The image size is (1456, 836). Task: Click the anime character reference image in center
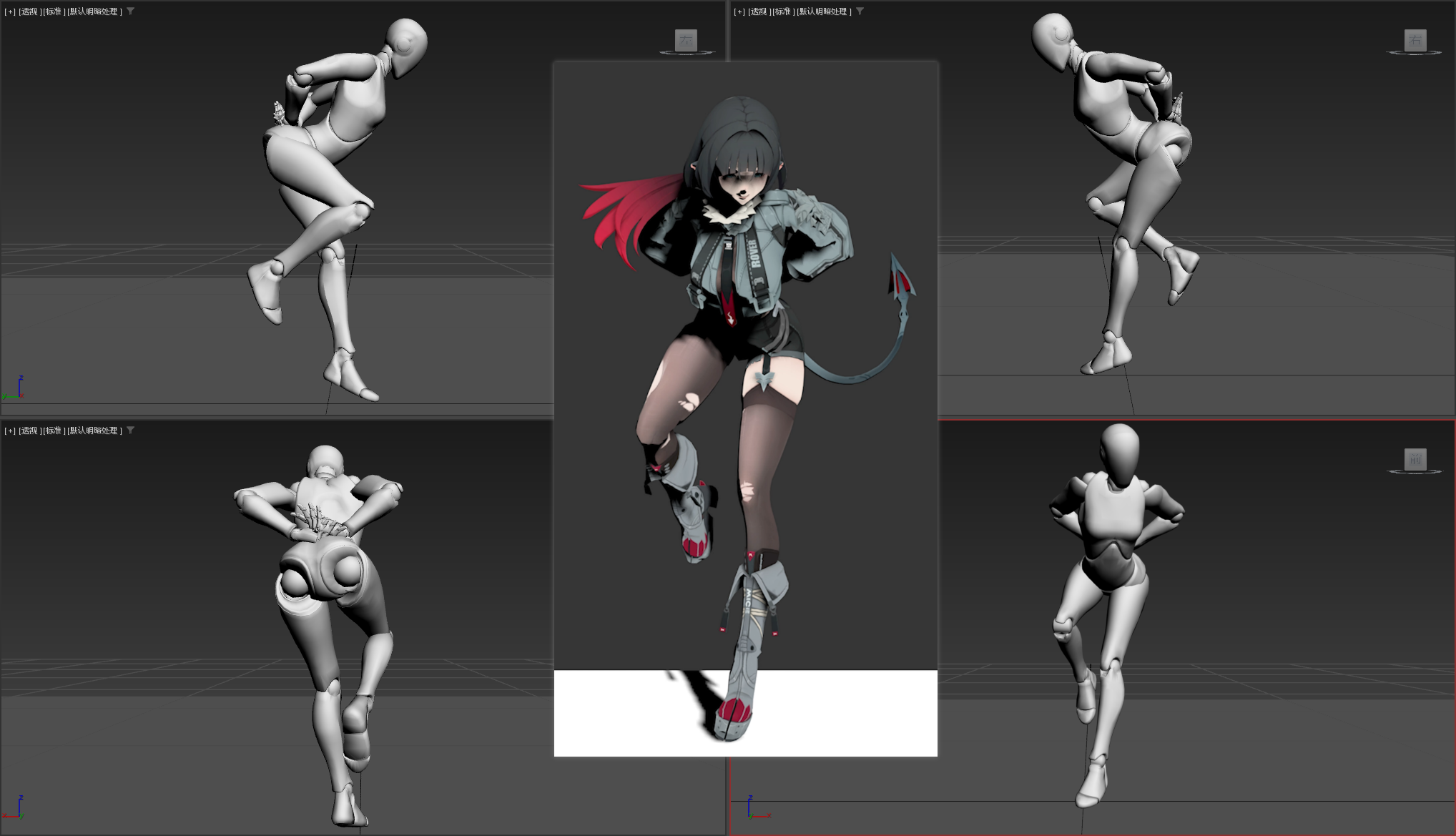[745, 408]
